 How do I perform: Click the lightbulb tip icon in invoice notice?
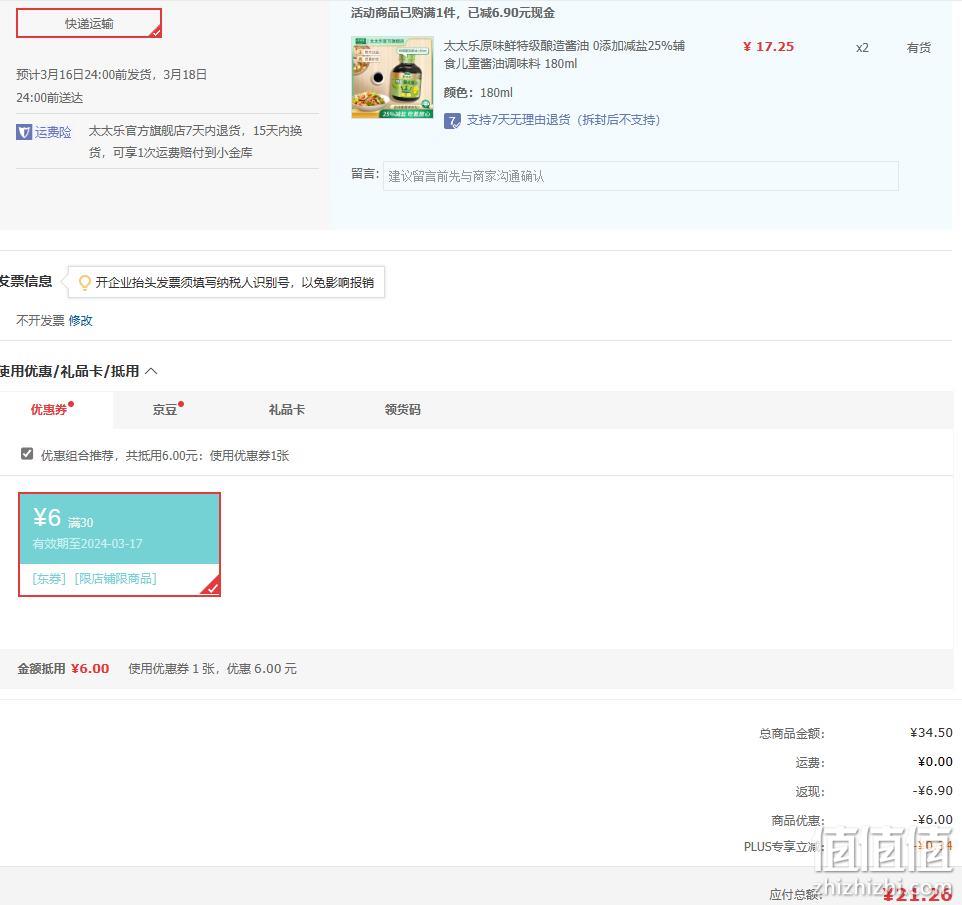(85, 282)
